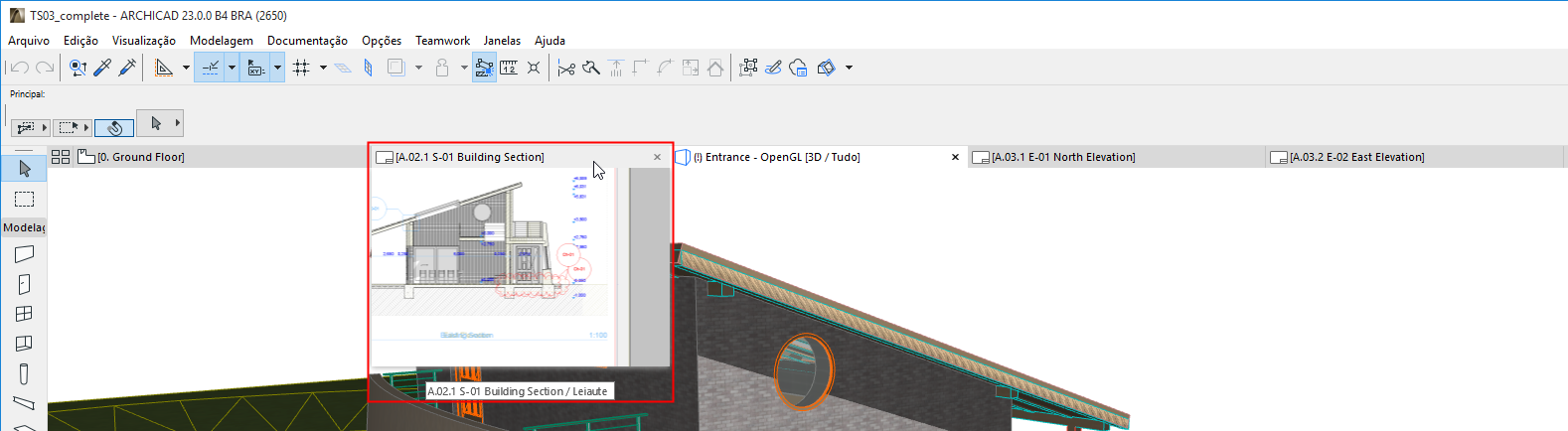
Task: Click the Selection Settings nodes icon
Action: click(x=748, y=68)
